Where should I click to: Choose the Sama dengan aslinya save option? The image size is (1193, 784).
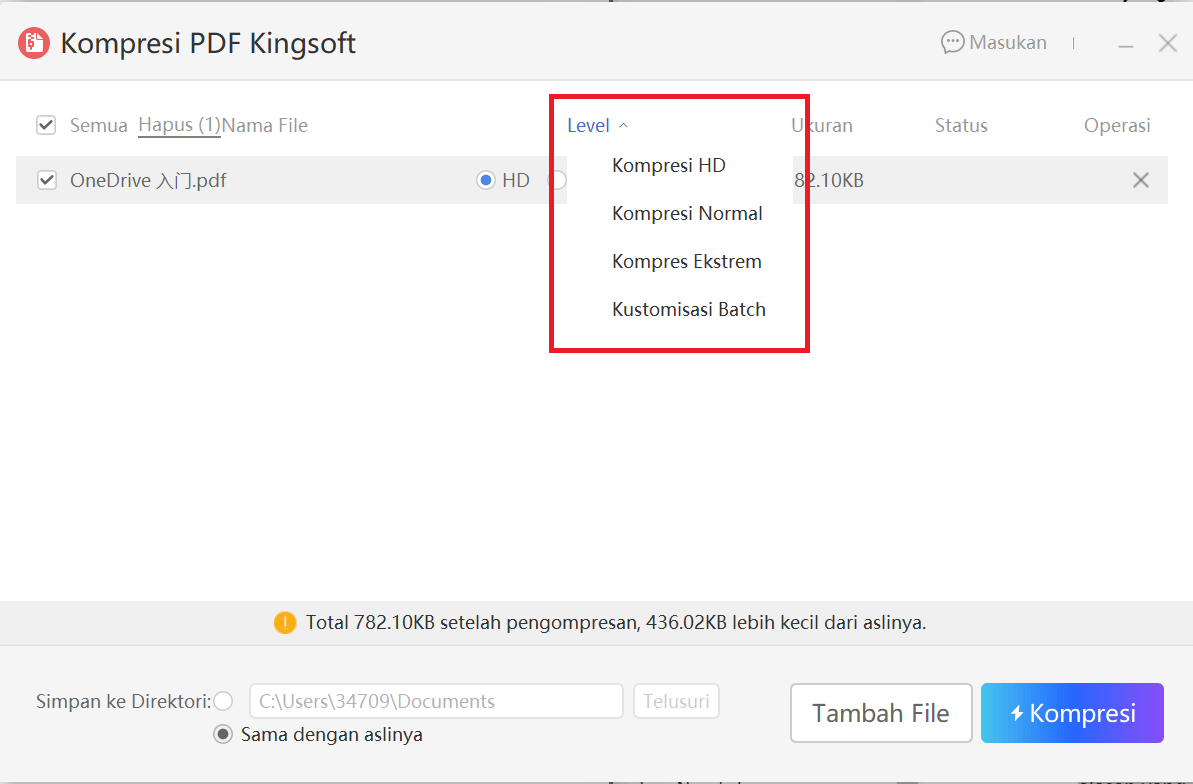point(221,734)
